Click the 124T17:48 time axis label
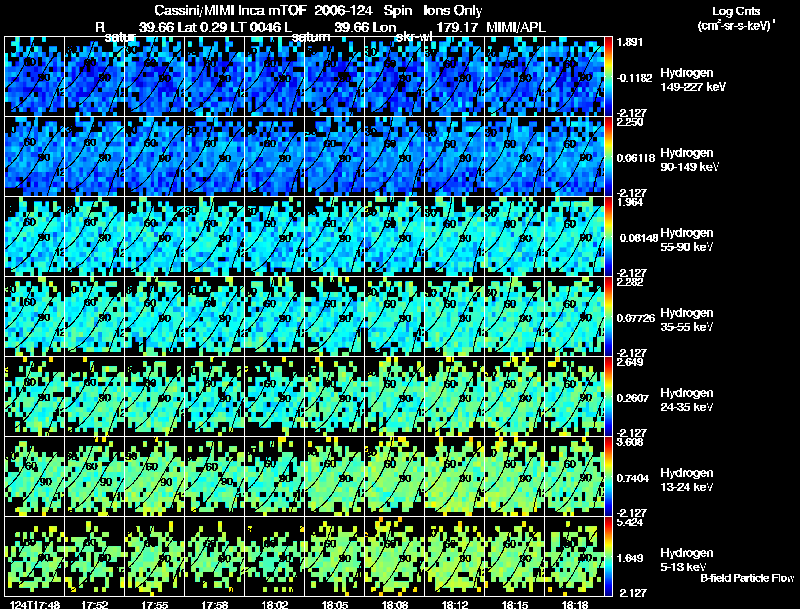Image resolution: width=800 pixels, height=609 pixels. (x=35, y=604)
